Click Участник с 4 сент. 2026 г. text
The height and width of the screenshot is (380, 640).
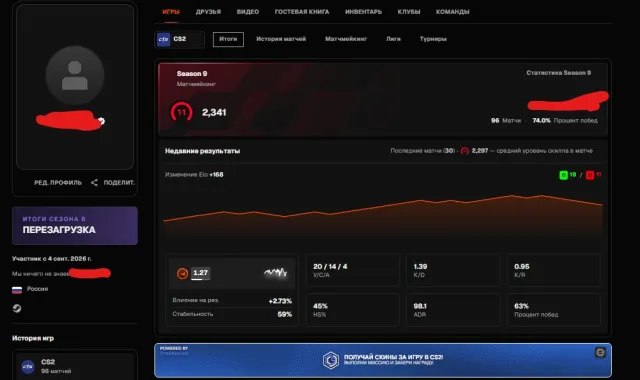[x=52, y=258]
